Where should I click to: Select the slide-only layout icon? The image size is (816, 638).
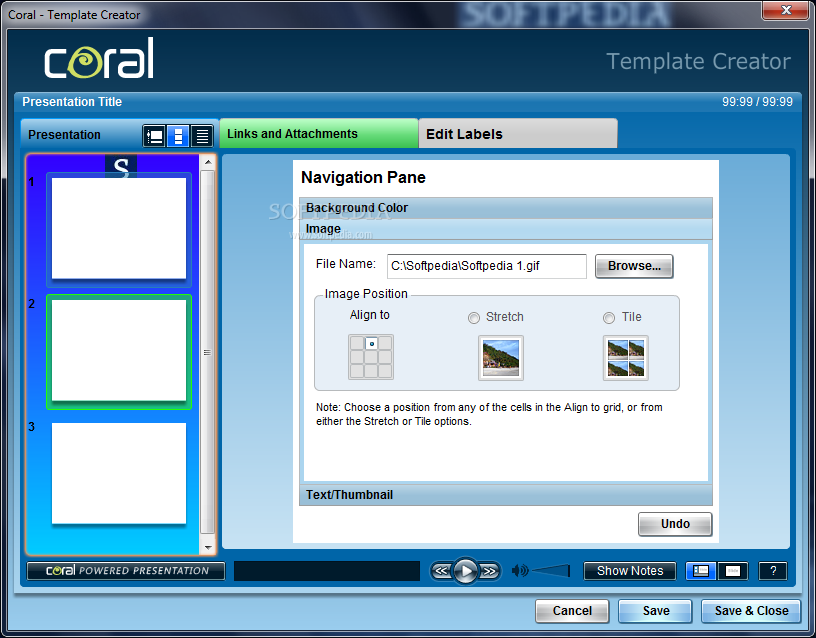(x=732, y=571)
